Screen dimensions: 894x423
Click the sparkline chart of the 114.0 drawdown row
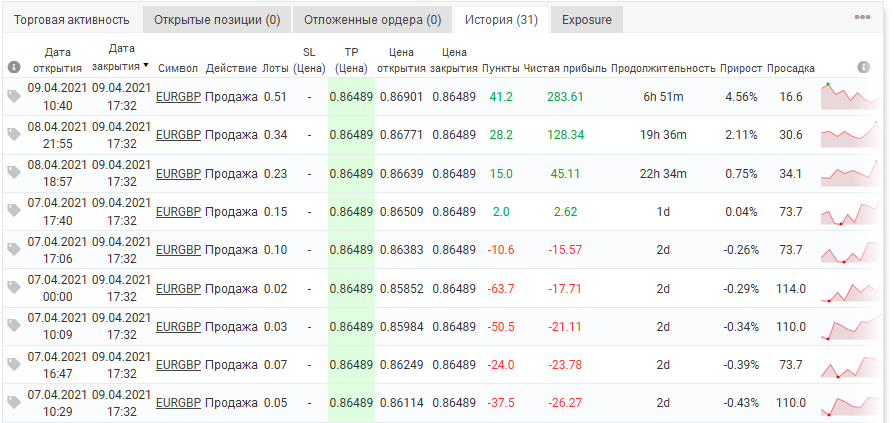point(851,289)
